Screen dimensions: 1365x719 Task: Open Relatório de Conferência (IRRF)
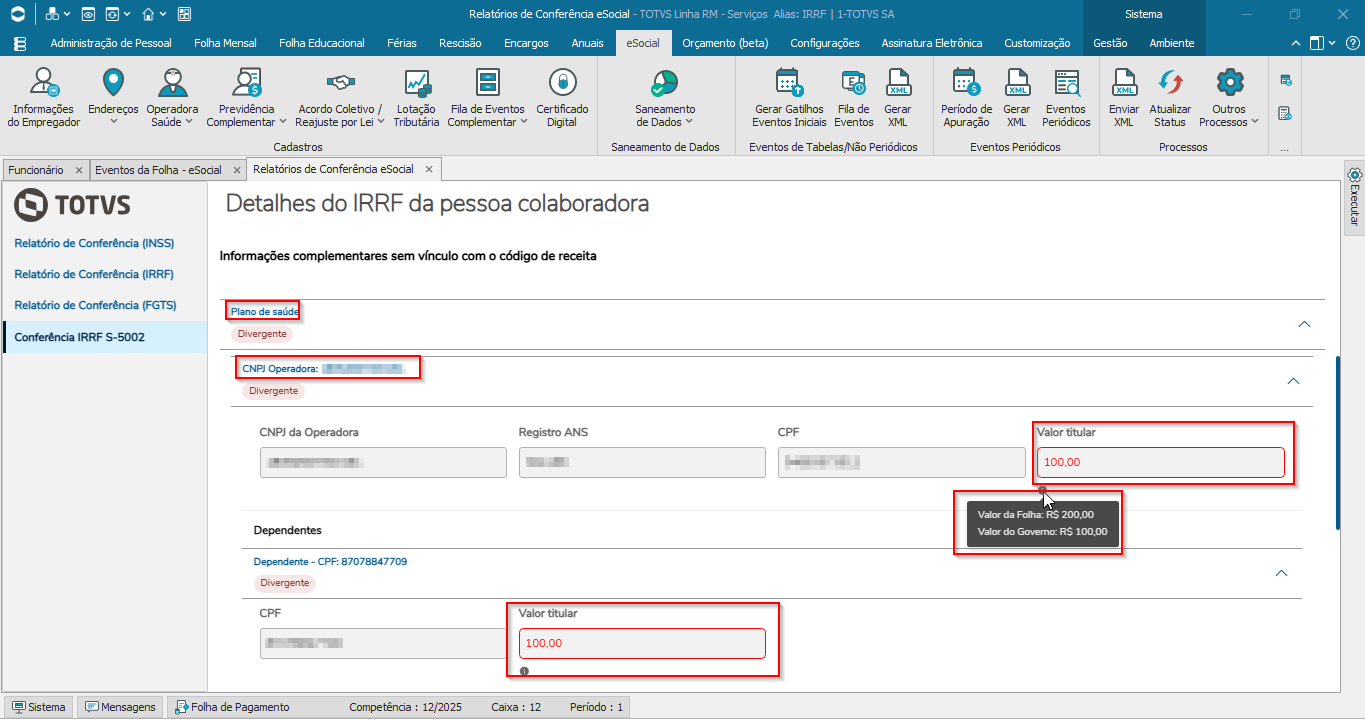coord(94,274)
